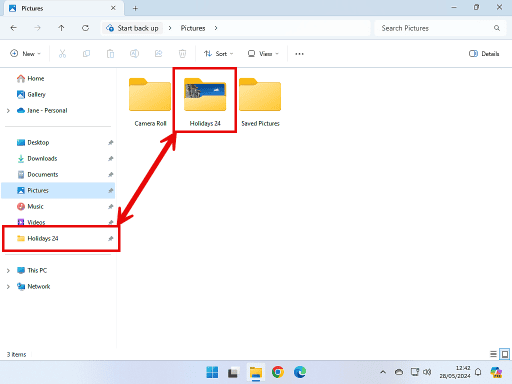Image resolution: width=512 pixels, height=384 pixels.
Task: Click the Search Pictures field
Action: point(441,28)
